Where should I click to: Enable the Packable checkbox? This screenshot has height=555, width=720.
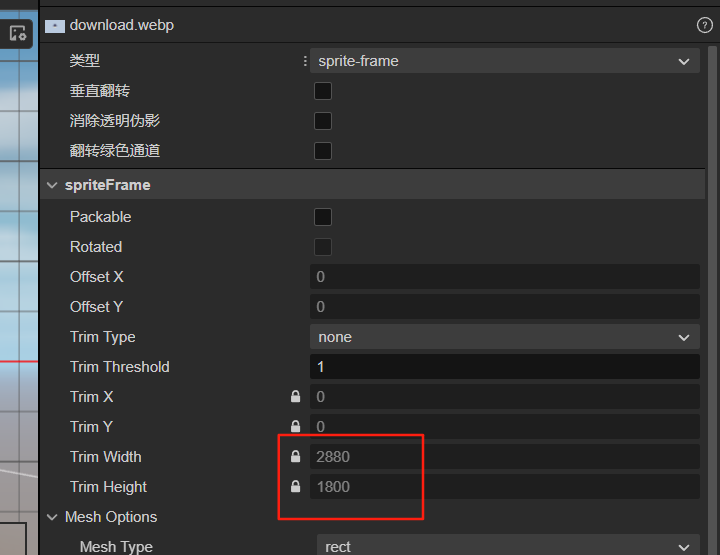(x=323, y=217)
